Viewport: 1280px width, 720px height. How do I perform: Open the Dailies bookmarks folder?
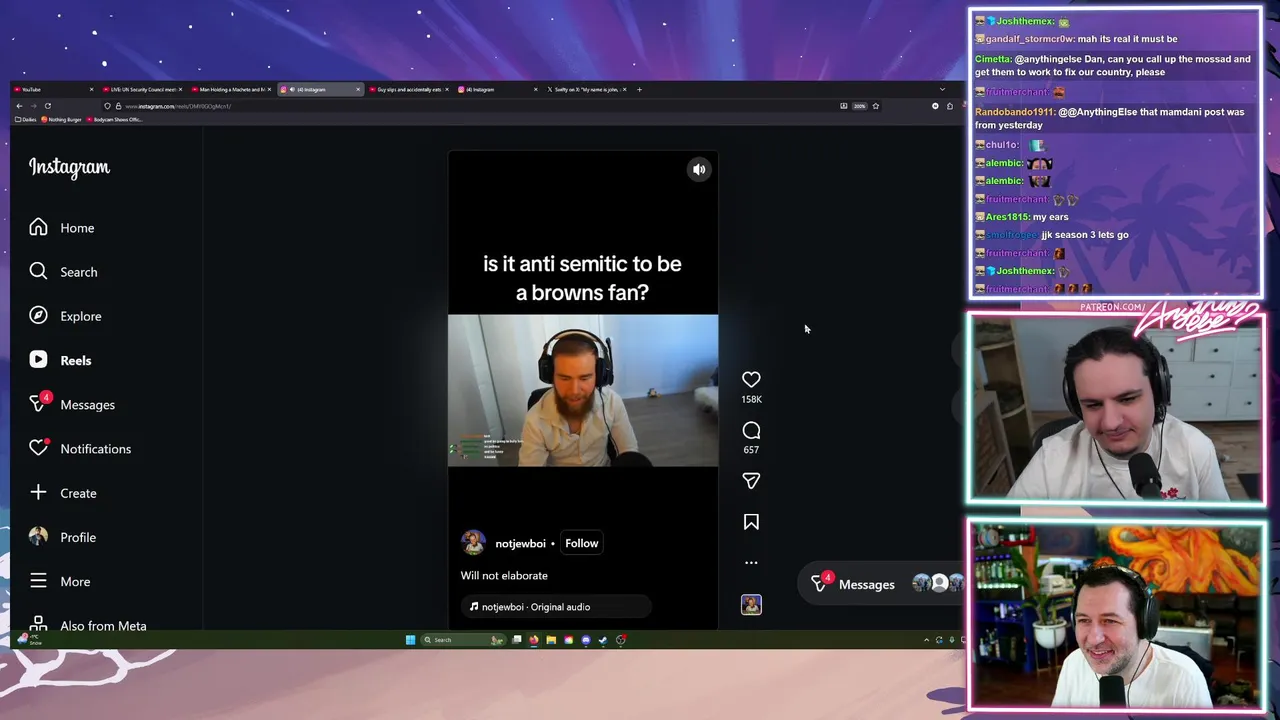[x=25, y=119]
